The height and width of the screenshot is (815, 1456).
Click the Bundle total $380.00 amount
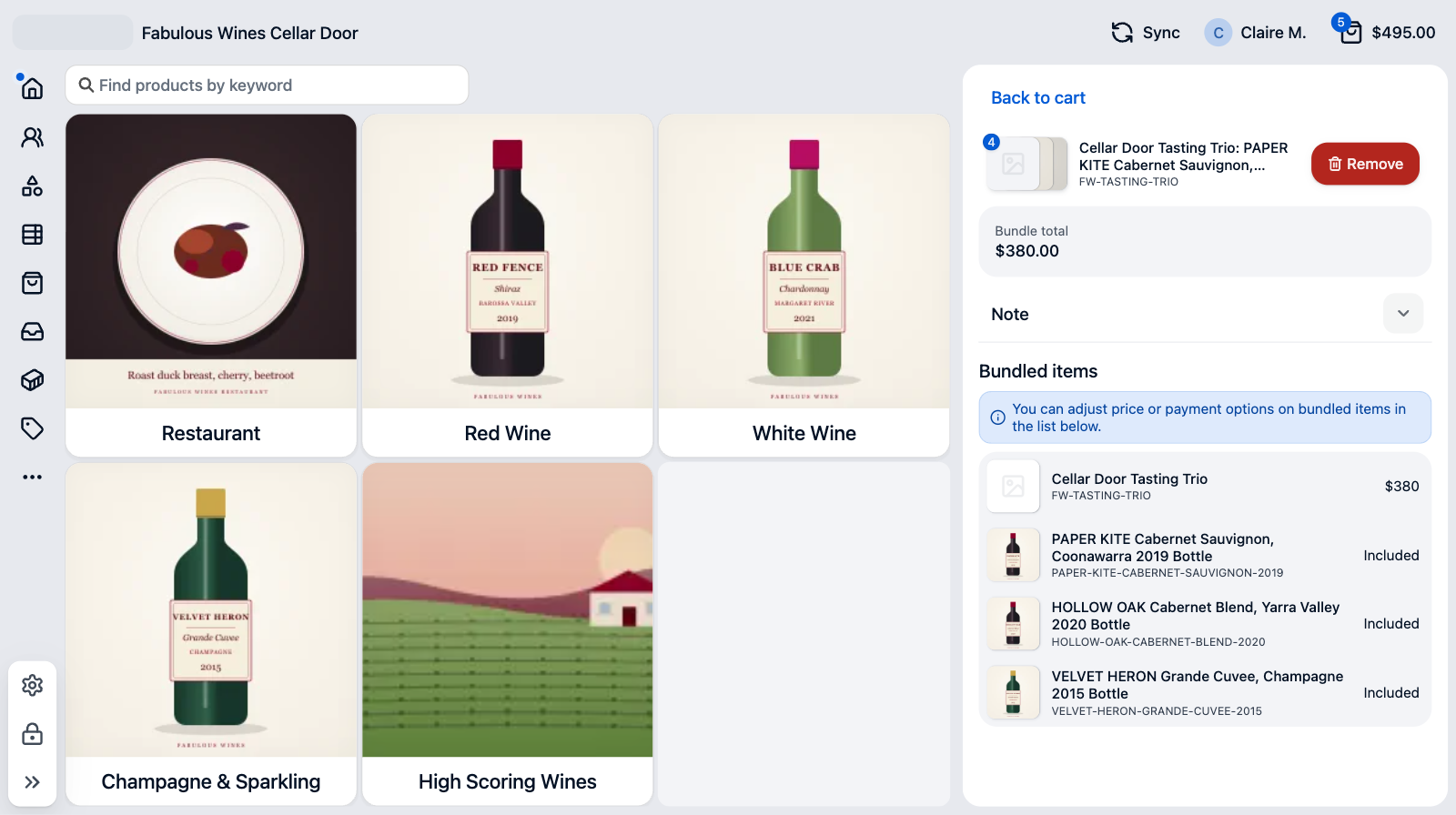click(x=1026, y=251)
